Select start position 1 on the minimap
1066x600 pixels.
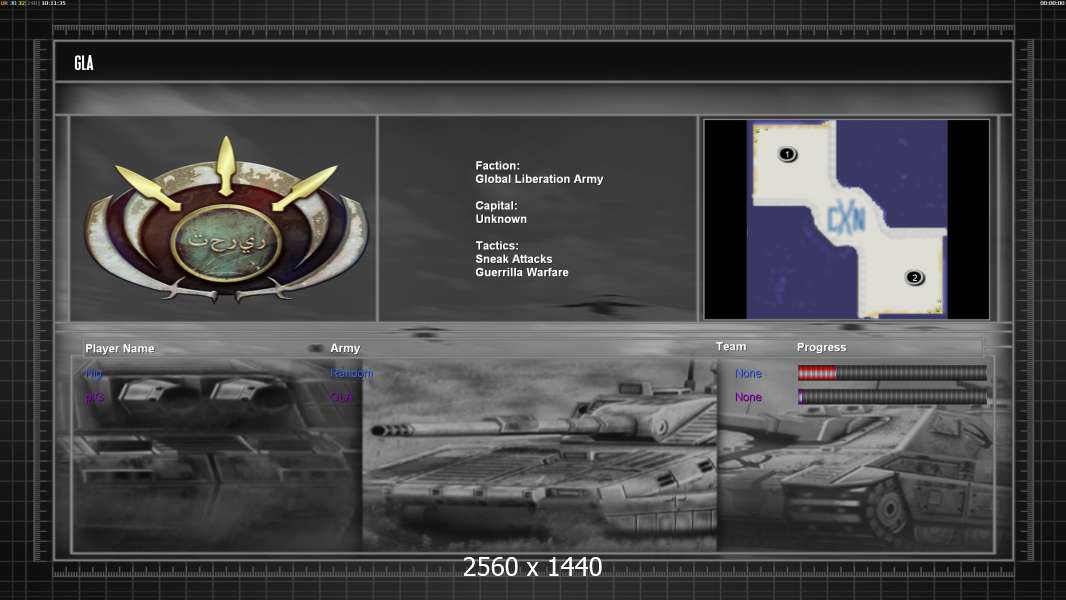[787, 154]
